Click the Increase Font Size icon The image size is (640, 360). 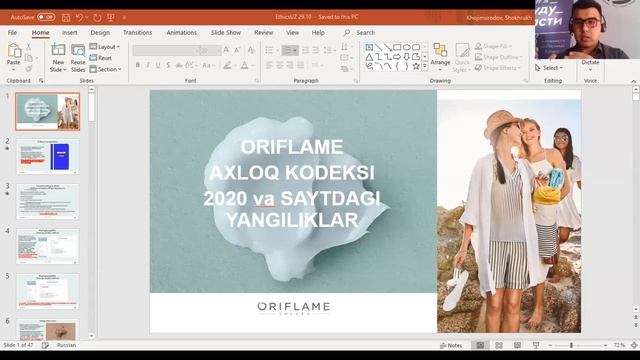[x=226, y=50]
